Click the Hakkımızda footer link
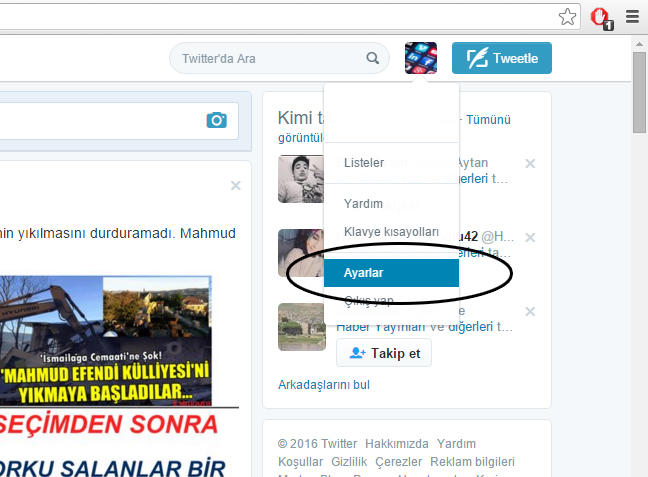This screenshot has width=648, height=477. [x=397, y=444]
